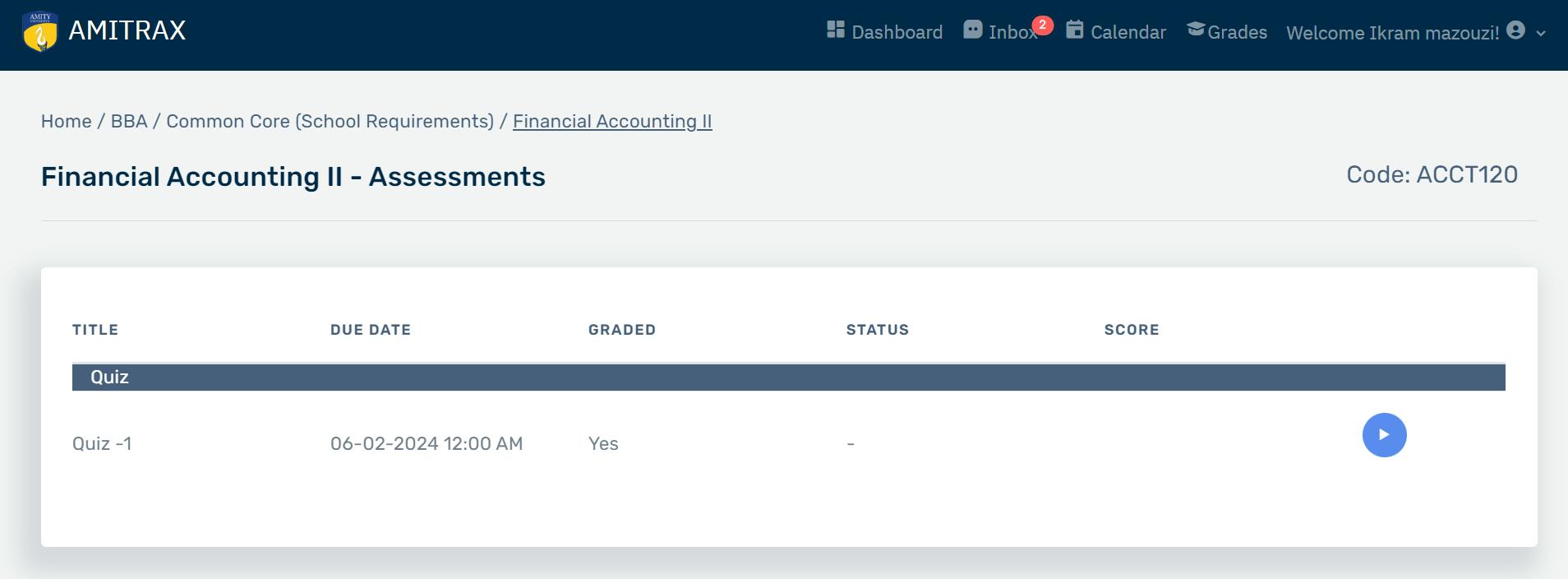Click the red Inbox notification badge
The height and width of the screenshot is (579, 1568).
(1042, 25)
